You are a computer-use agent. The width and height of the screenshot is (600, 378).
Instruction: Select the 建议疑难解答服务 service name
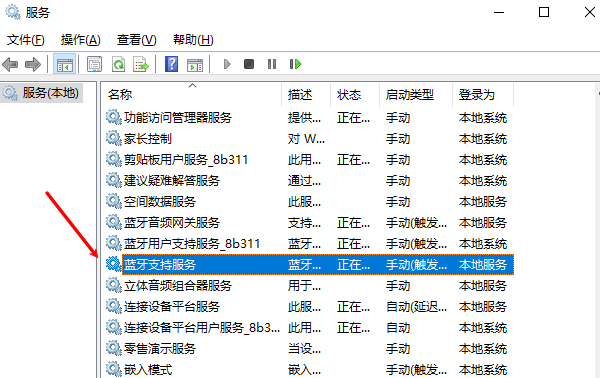[x=172, y=181]
